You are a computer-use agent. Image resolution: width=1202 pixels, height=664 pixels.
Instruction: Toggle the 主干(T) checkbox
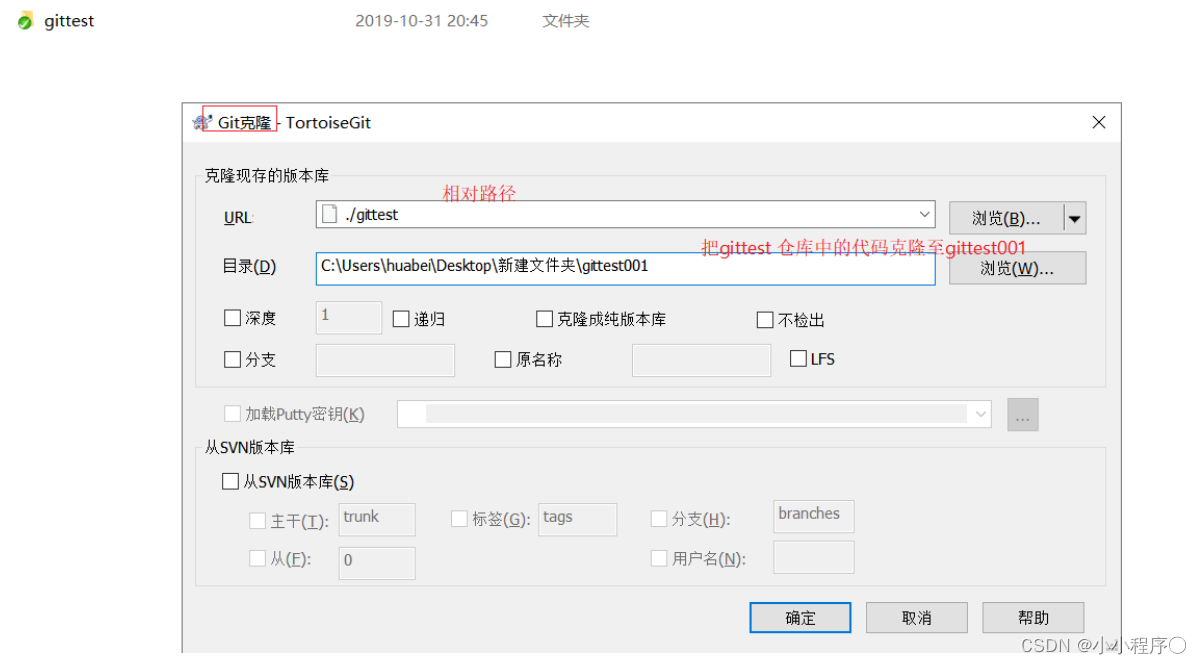(x=257, y=520)
